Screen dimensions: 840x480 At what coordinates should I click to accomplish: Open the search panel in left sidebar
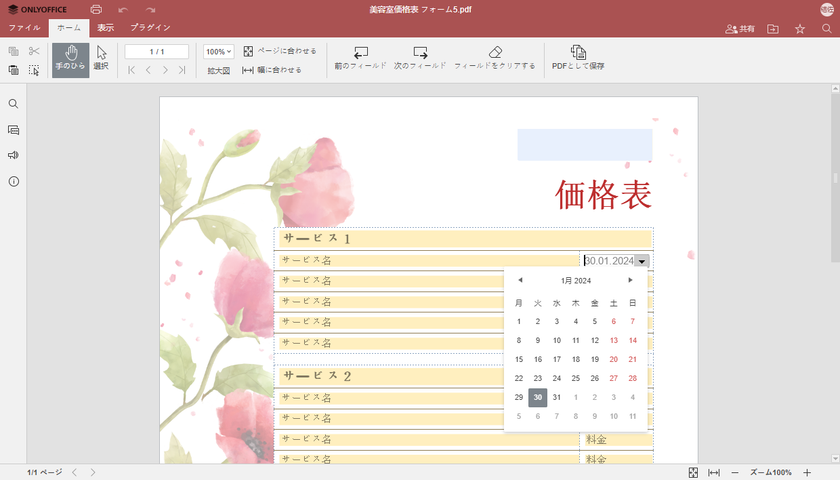point(14,104)
